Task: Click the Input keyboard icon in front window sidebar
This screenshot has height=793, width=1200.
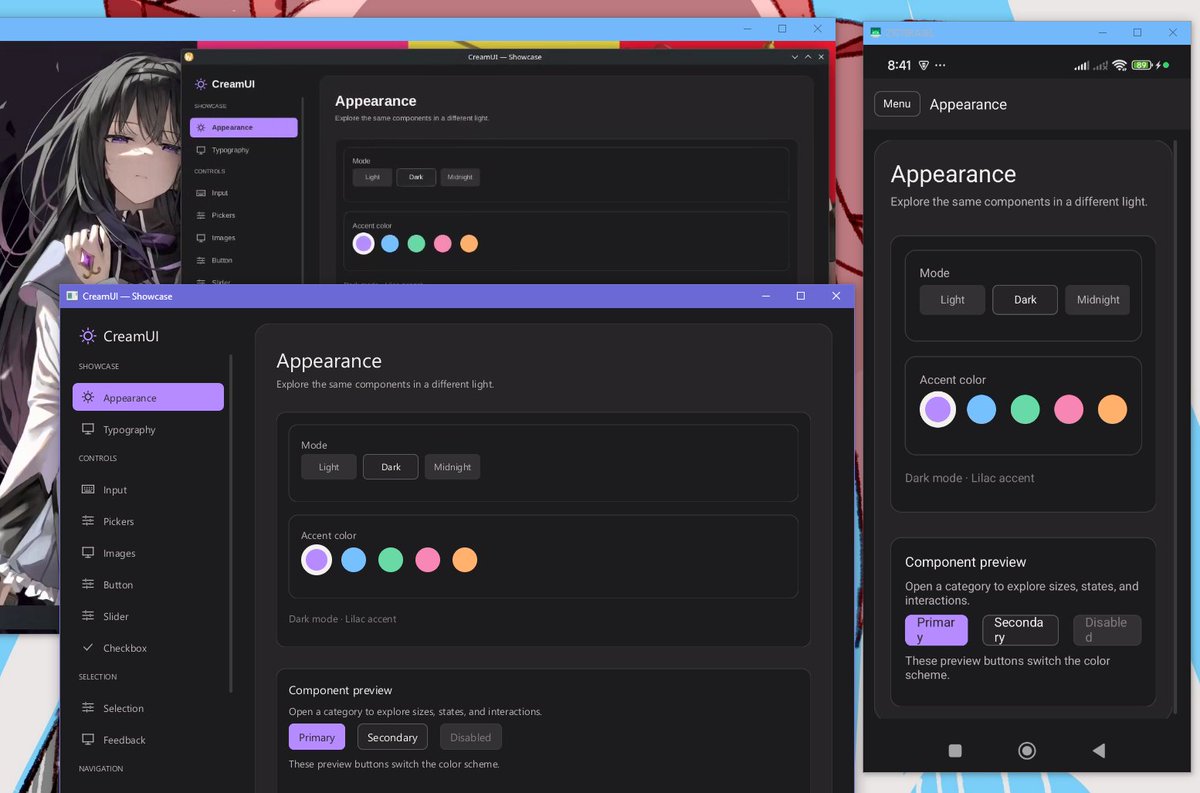Action: (x=88, y=490)
